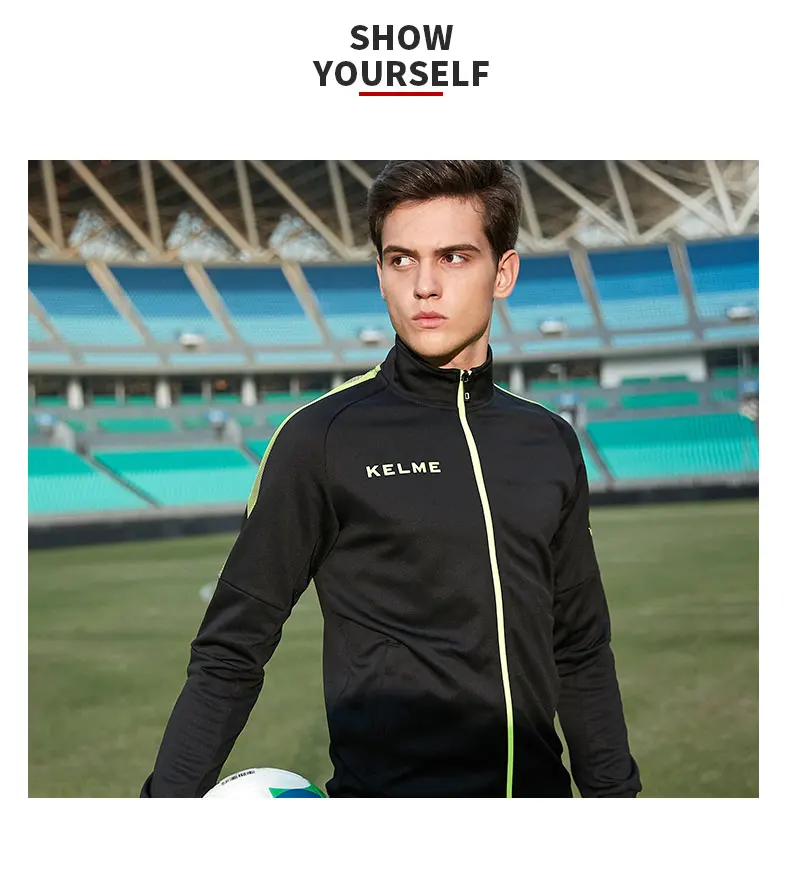The image size is (790, 880).
Task: Select the word YOURSELF in the heading
Action: click(x=401, y=74)
